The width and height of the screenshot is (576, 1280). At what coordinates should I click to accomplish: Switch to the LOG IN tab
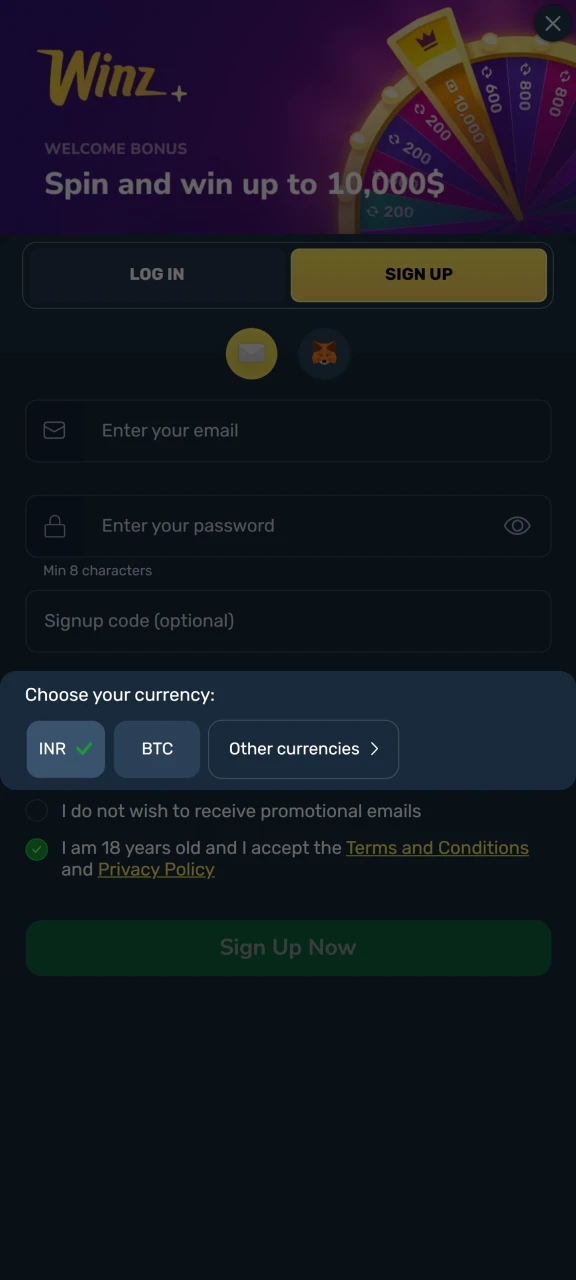coord(157,273)
